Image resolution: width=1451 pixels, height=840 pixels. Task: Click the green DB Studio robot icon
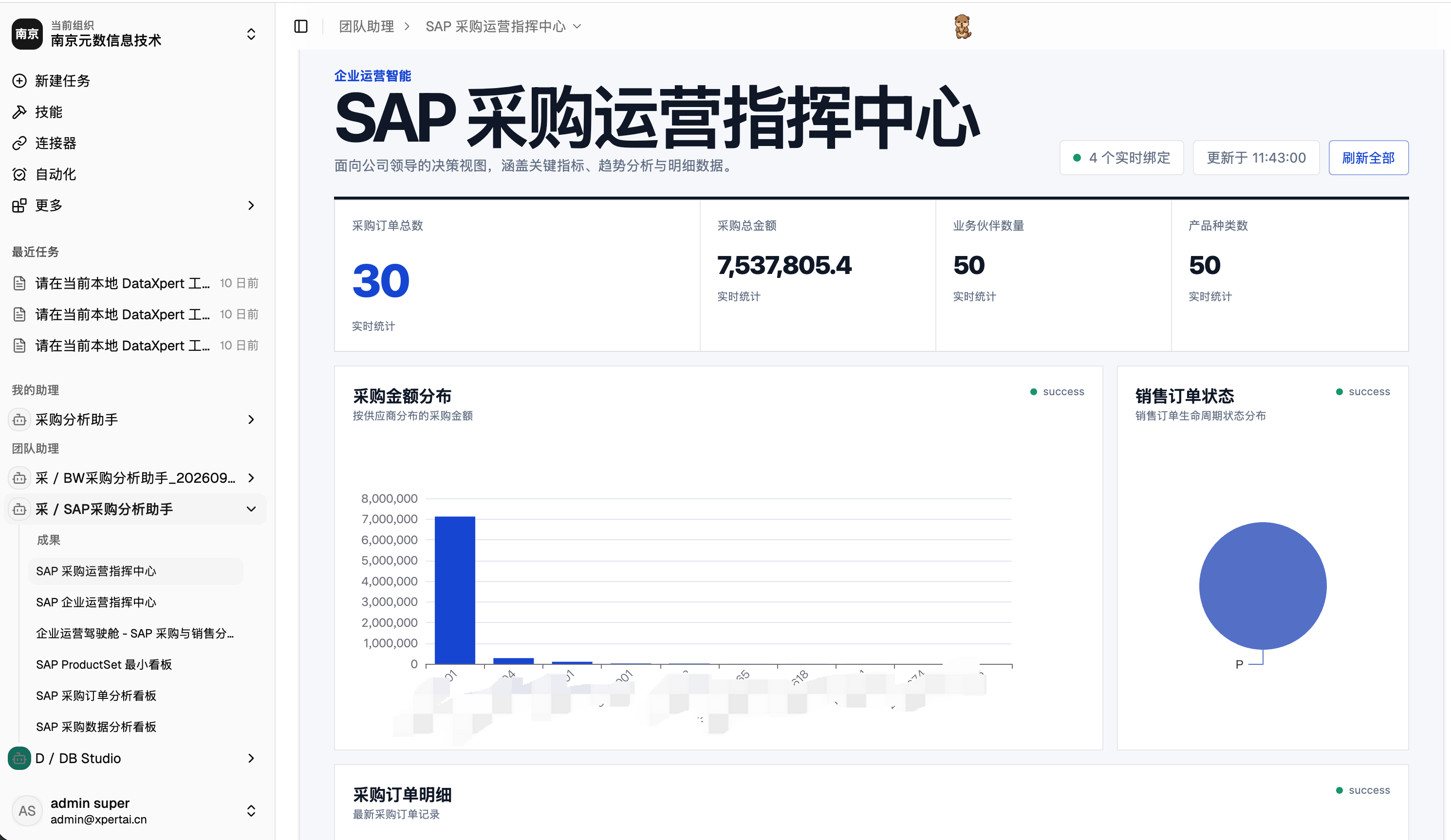pyautogui.click(x=19, y=758)
